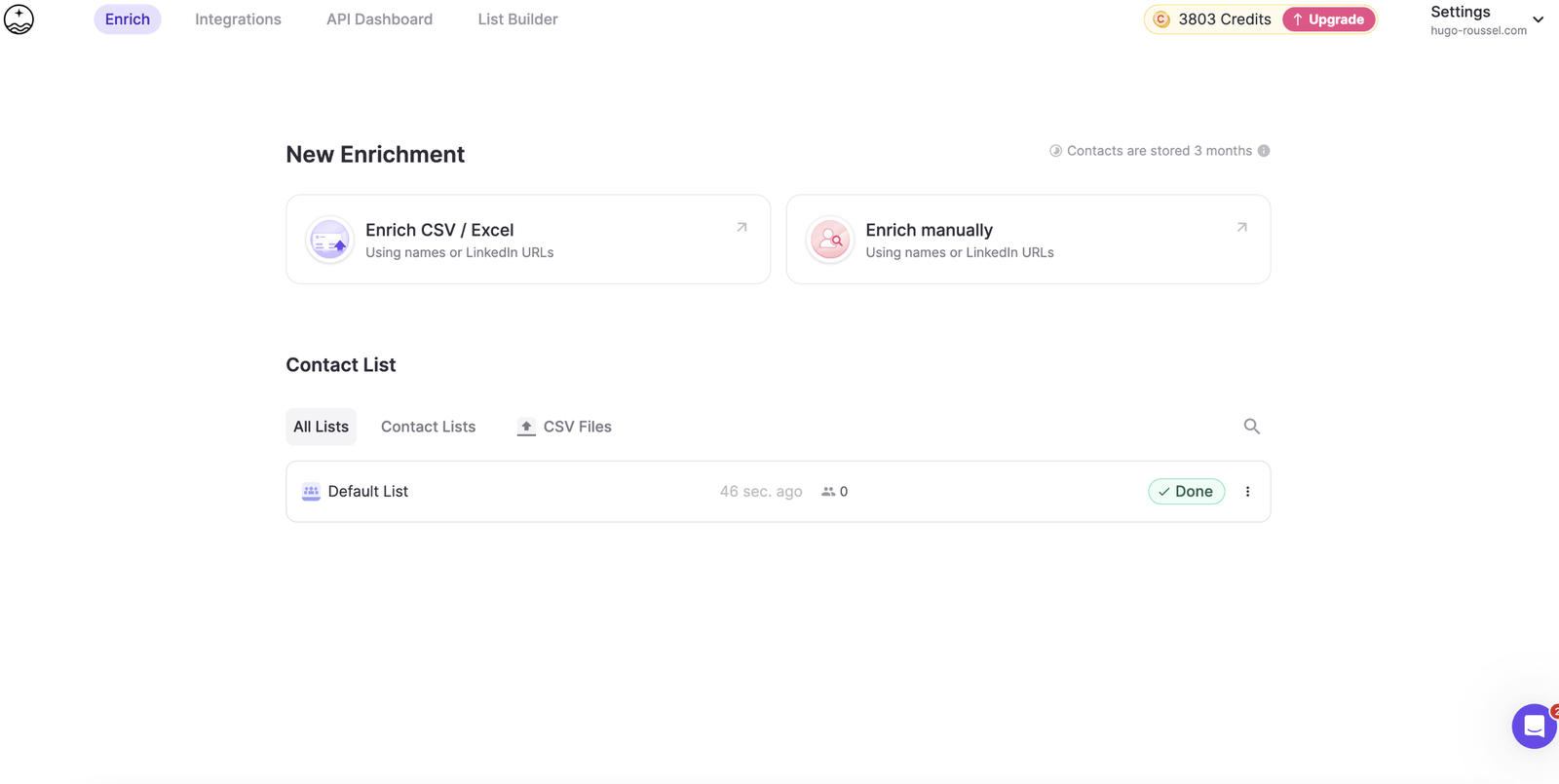Expand the Settings account dropdown chevron
Image resolution: width=1559 pixels, height=784 pixels.
(x=1538, y=19)
